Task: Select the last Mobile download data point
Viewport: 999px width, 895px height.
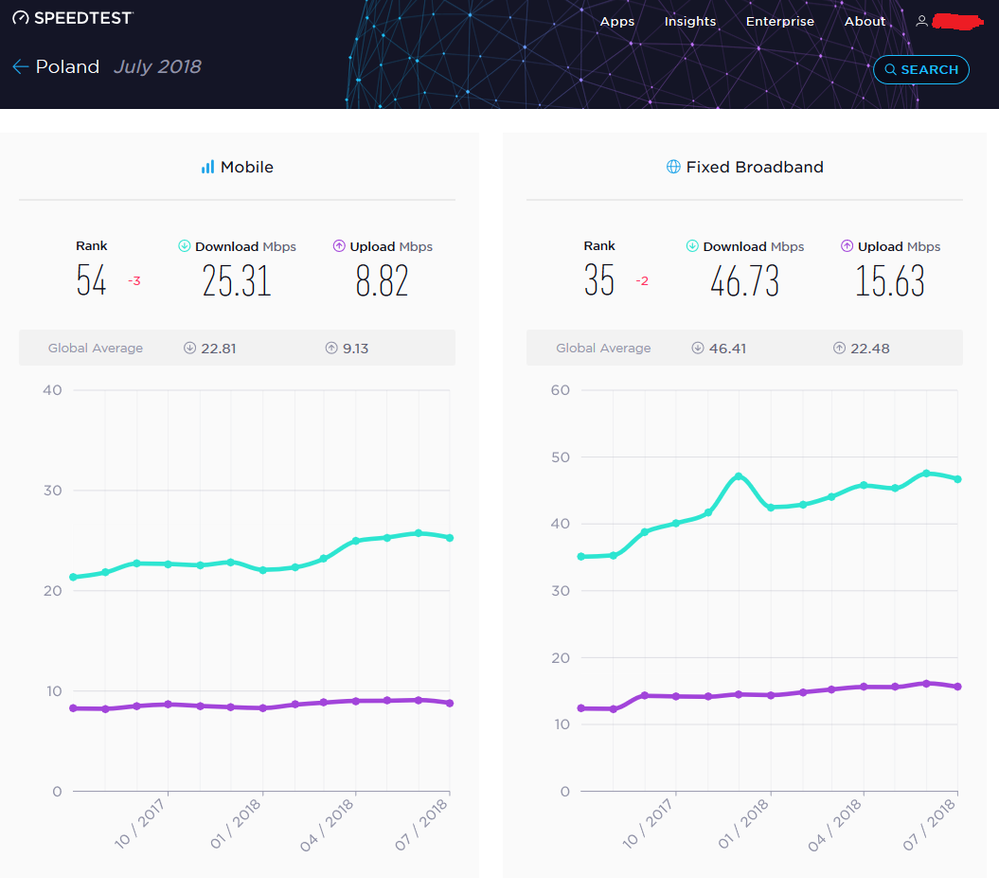Action: (x=449, y=538)
